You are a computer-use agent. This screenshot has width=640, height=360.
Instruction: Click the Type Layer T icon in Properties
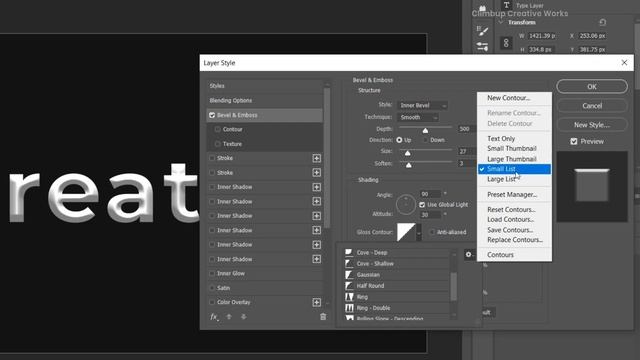coord(507,5)
